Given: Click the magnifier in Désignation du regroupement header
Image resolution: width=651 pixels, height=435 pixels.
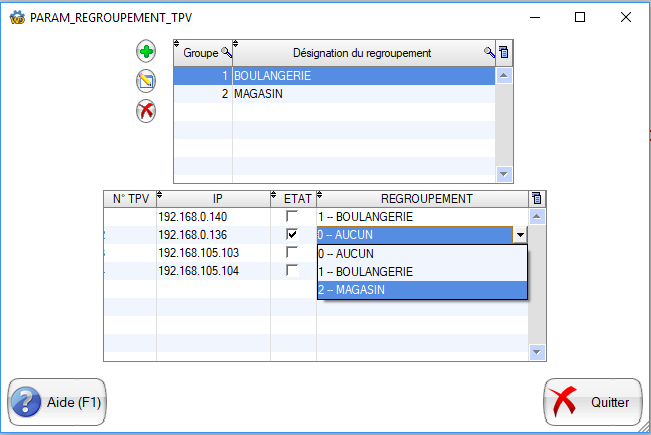Looking at the screenshot, I should (489, 52).
